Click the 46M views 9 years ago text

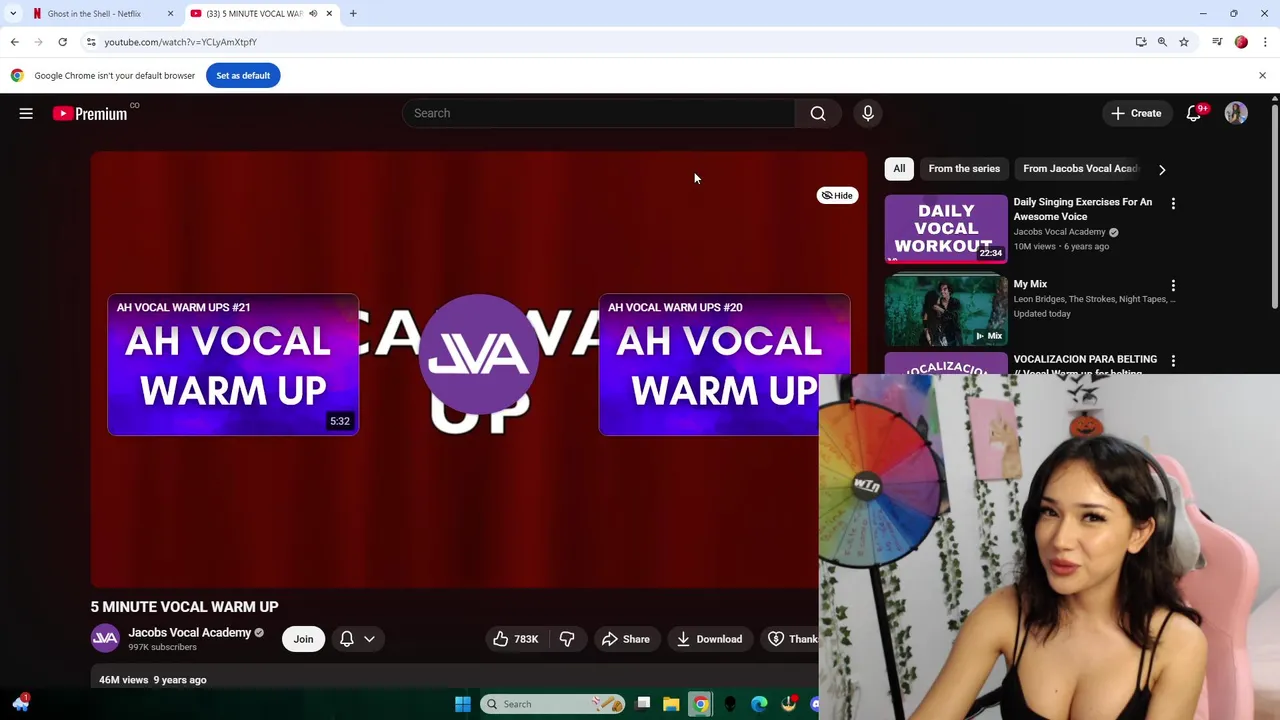tap(153, 680)
